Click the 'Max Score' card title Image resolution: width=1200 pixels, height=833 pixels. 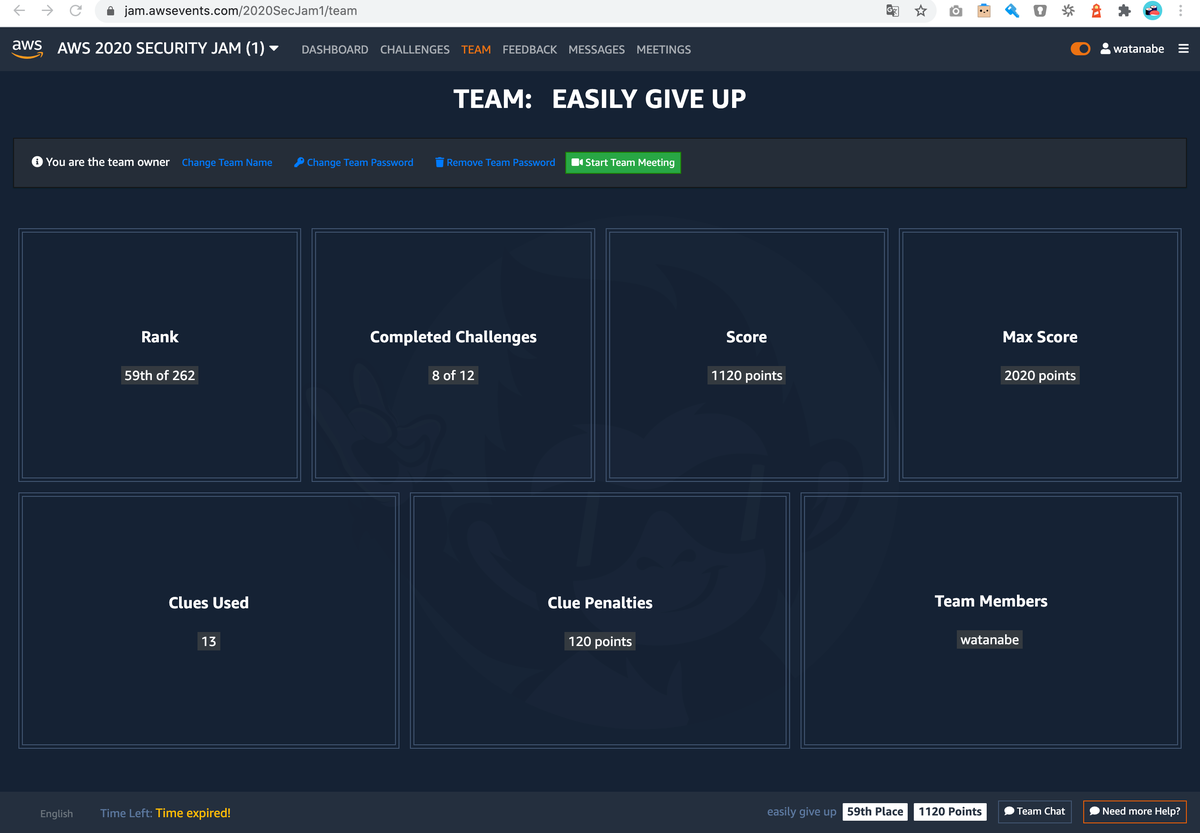[x=1040, y=337]
